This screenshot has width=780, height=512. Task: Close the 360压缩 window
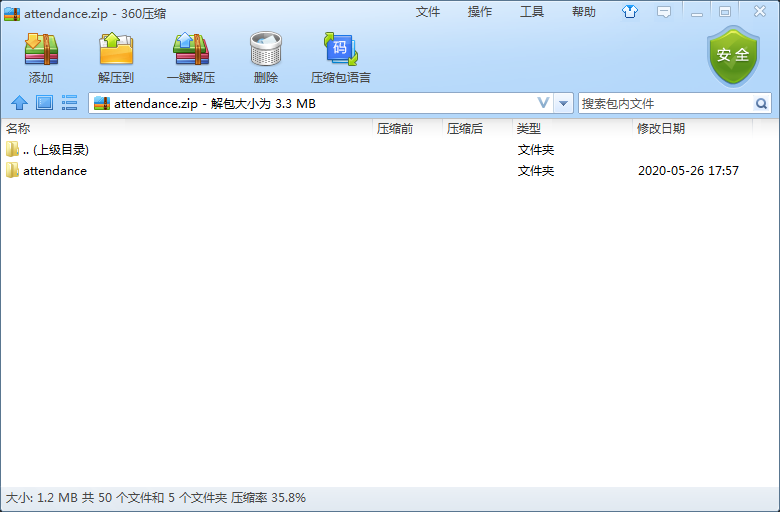tap(760, 11)
